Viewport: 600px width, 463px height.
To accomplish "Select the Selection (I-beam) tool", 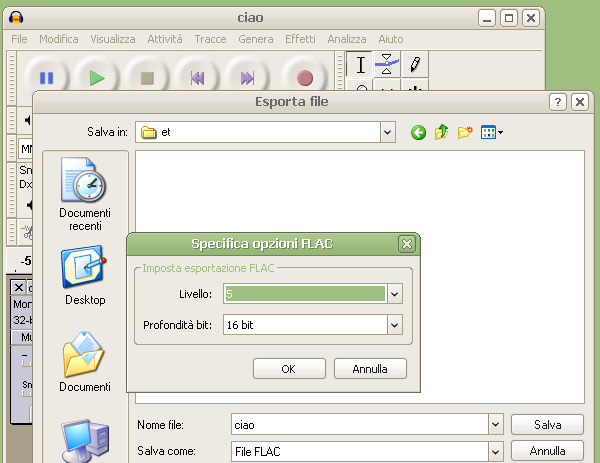I will [361, 66].
